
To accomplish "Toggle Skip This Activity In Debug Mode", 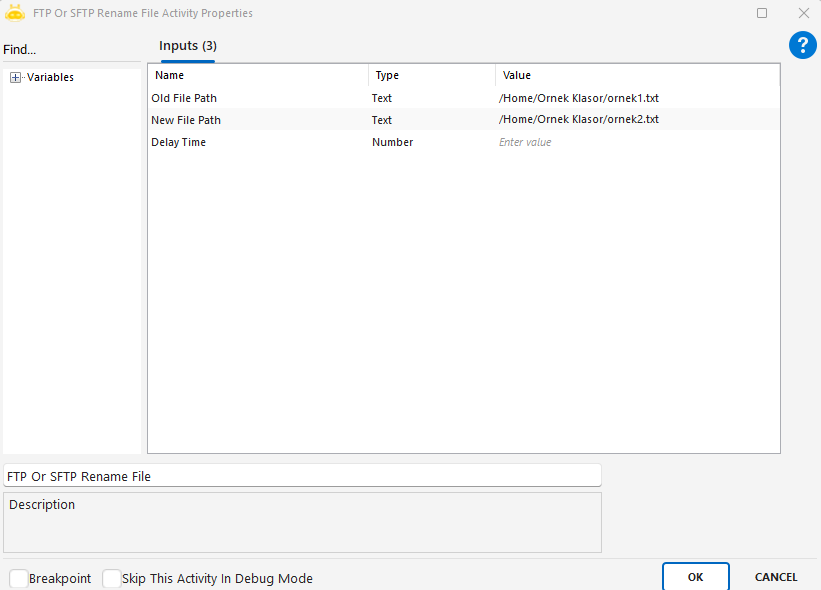I will (x=112, y=578).
